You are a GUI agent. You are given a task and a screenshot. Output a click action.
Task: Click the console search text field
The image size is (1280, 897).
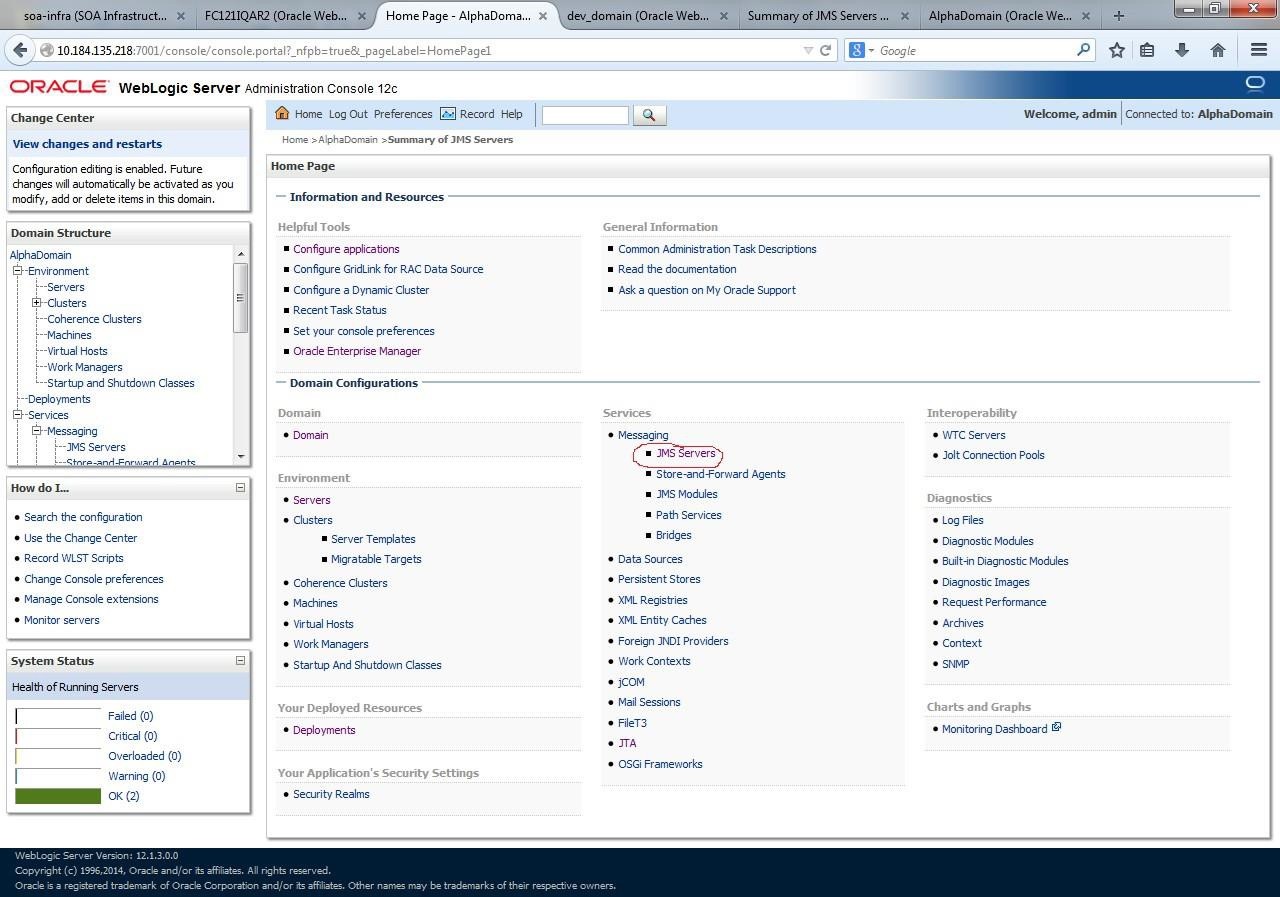click(585, 115)
